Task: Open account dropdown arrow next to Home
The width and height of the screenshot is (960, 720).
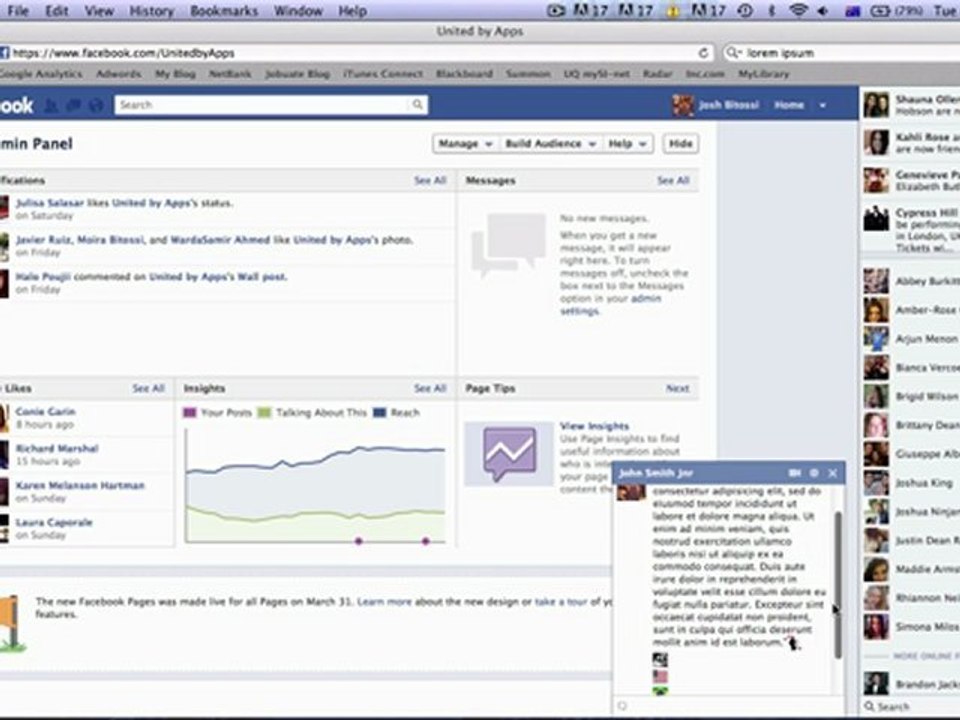Action: [x=822, y=105]
